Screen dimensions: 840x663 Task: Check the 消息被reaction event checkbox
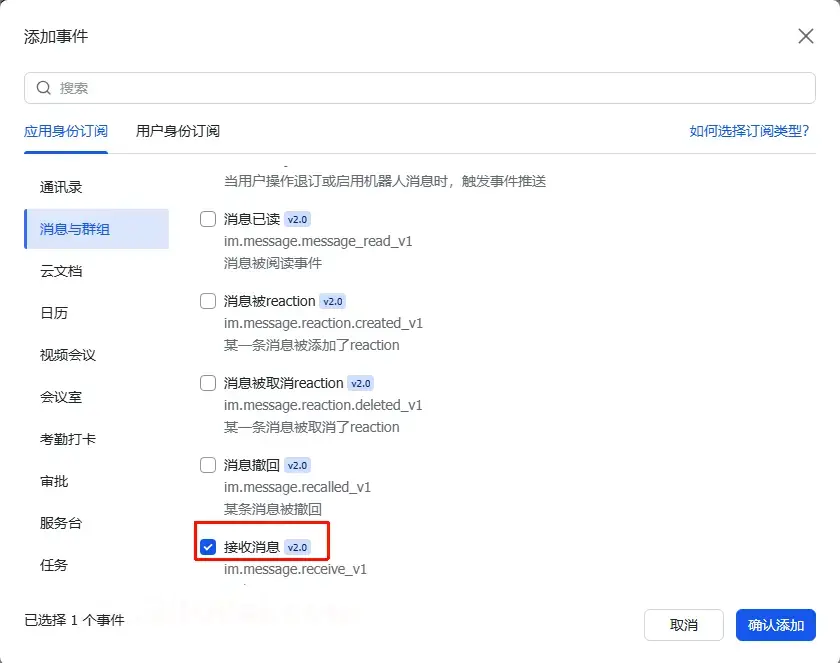tap(208, 301)
